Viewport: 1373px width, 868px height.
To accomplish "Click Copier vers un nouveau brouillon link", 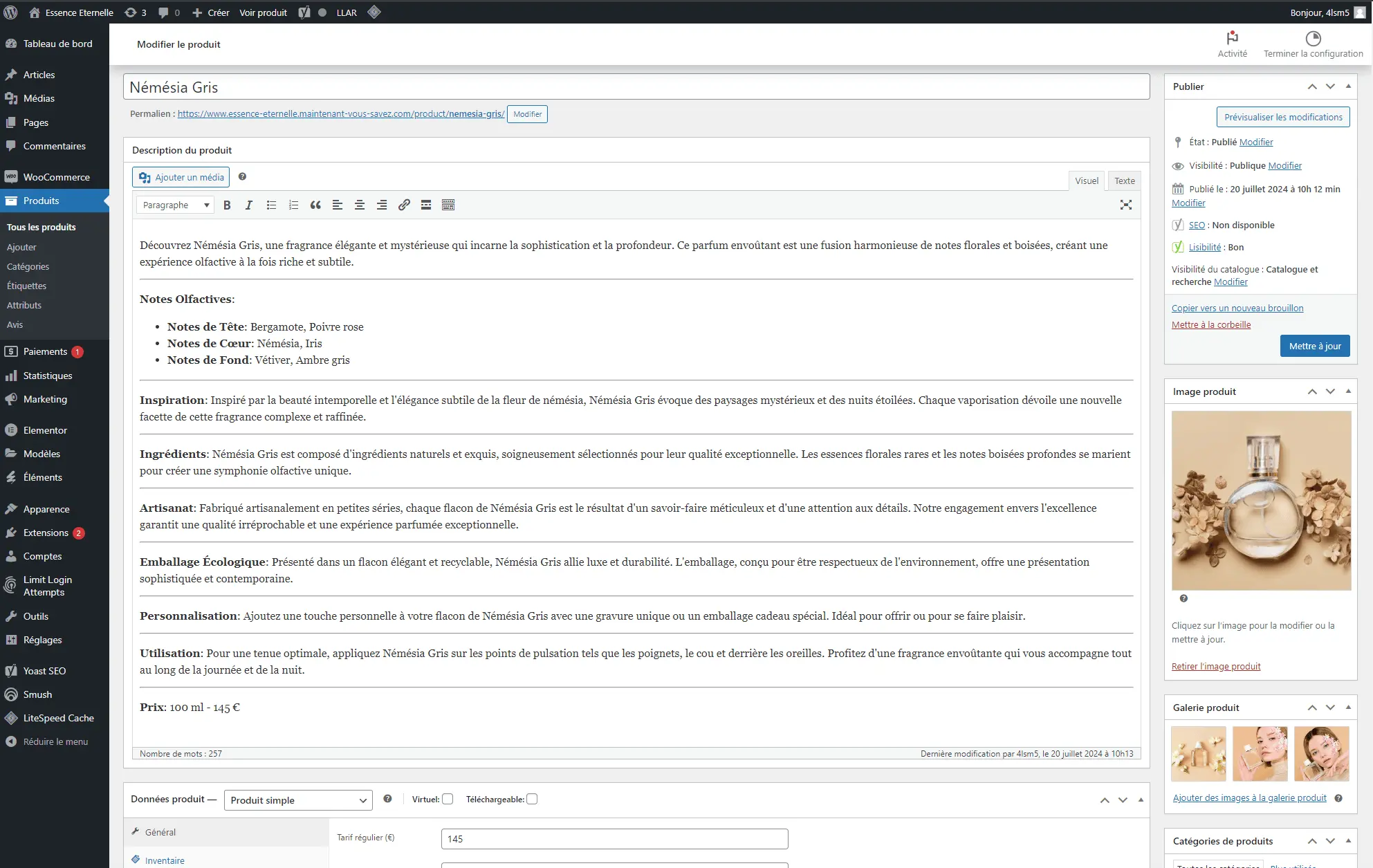I will point(1237,308).
